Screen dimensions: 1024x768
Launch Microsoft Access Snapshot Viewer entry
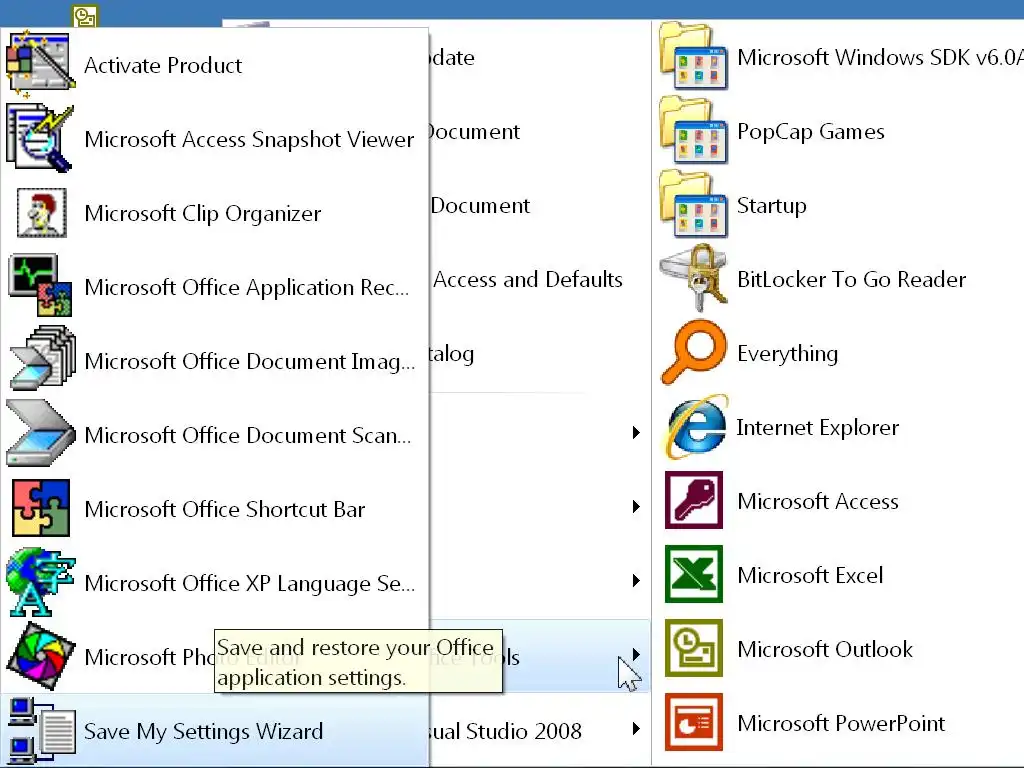(215, 138)
